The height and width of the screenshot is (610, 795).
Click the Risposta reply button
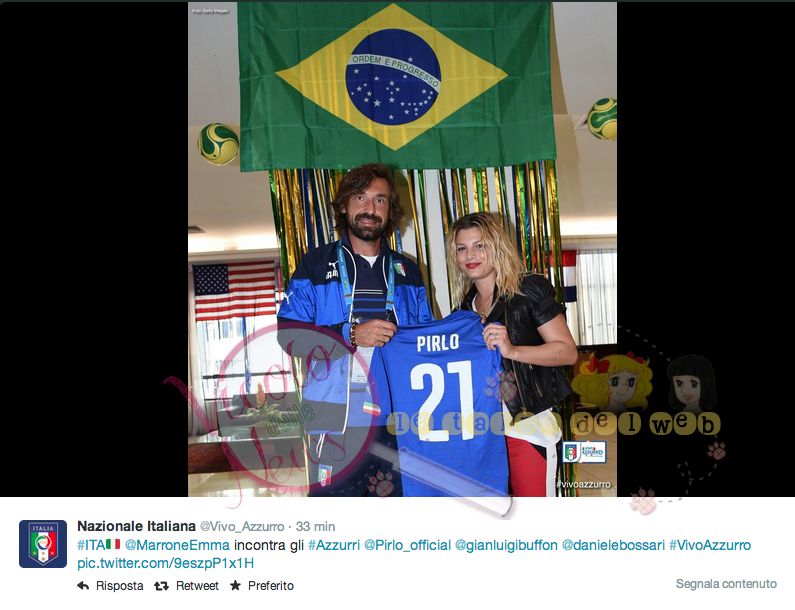[x=120, y=586]
